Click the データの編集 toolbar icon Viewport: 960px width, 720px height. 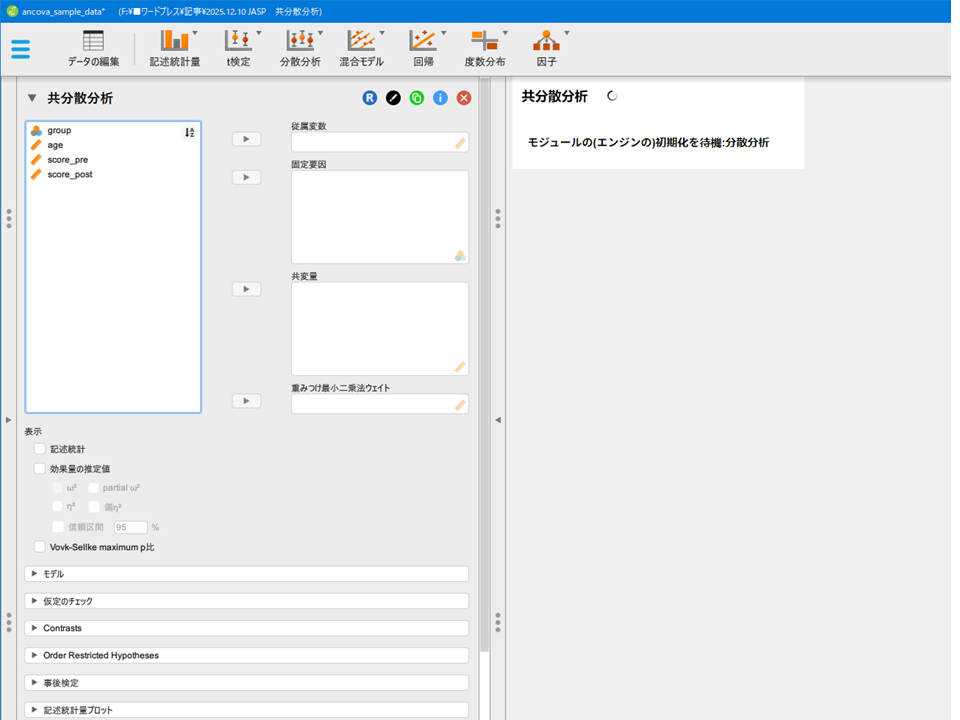93,48
